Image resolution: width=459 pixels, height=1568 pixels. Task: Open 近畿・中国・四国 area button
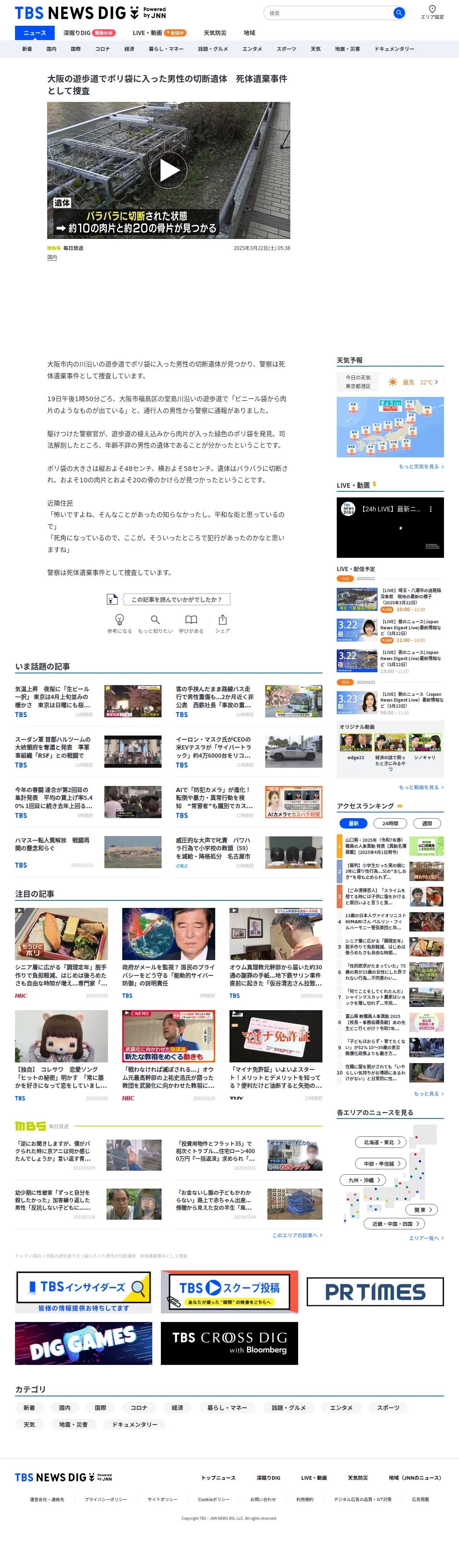[x=394, y=1224]
